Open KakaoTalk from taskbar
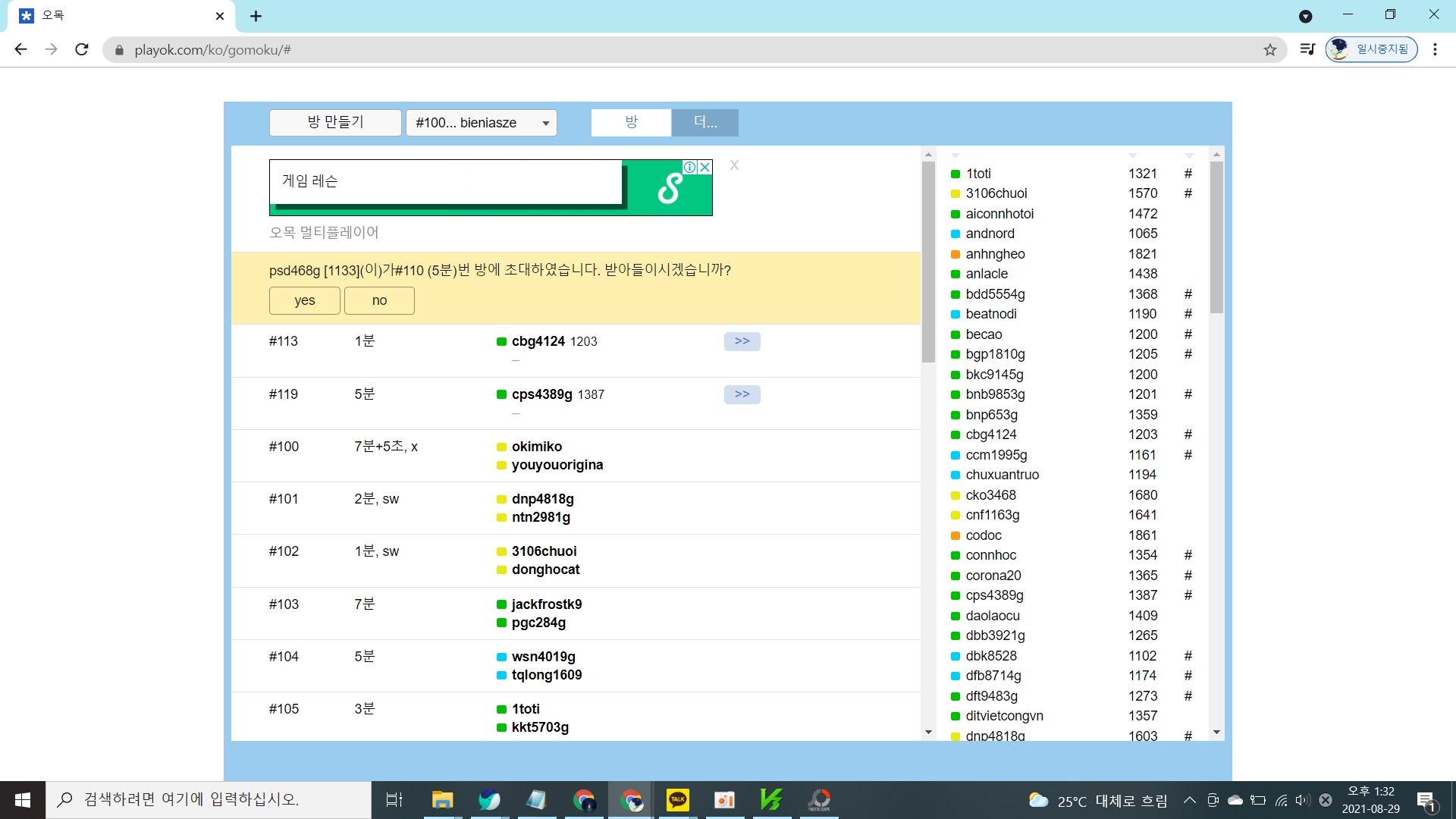This screenshot has width=1456, height=819. (x=677, y=799)
